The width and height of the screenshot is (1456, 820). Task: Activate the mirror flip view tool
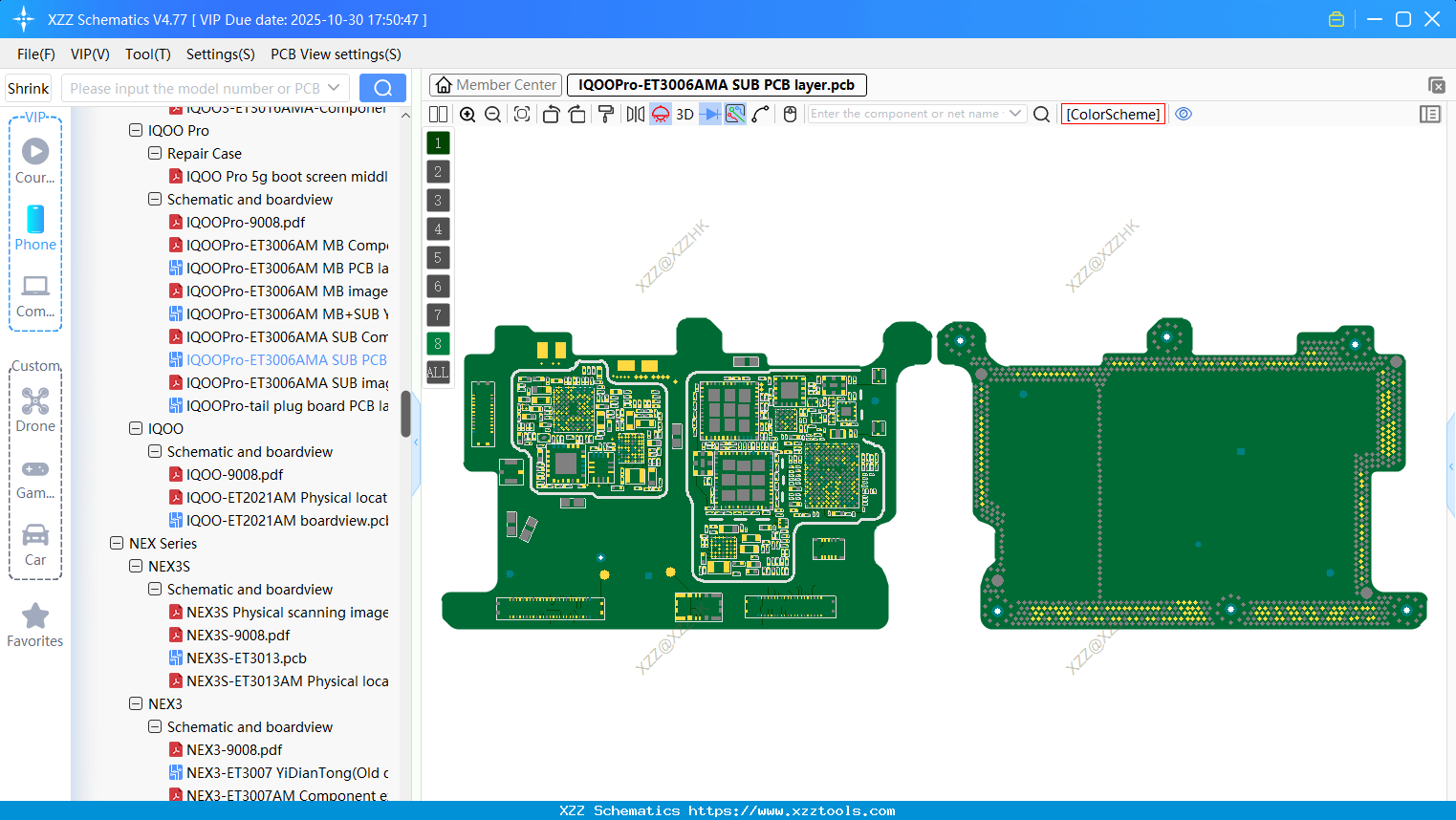coord(634,114)
